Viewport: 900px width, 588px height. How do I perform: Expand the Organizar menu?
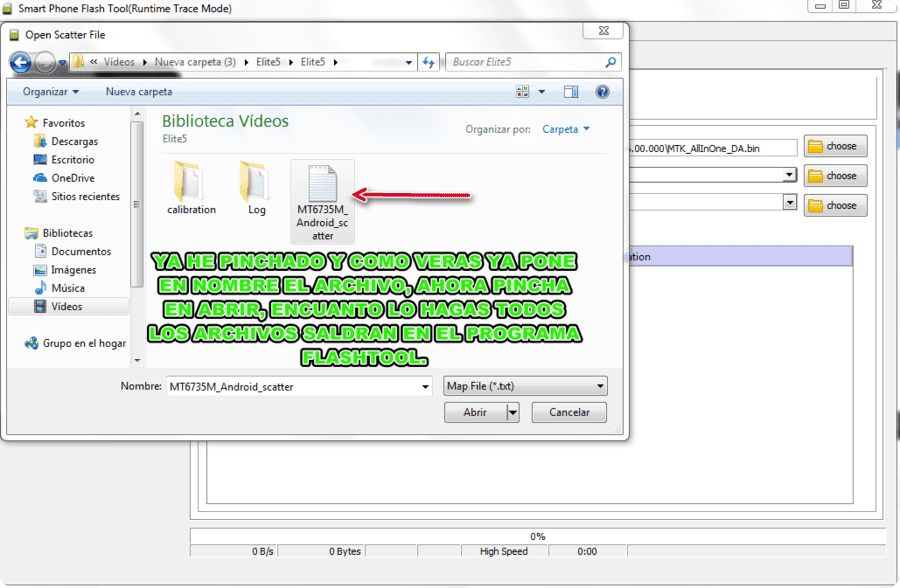51,92
